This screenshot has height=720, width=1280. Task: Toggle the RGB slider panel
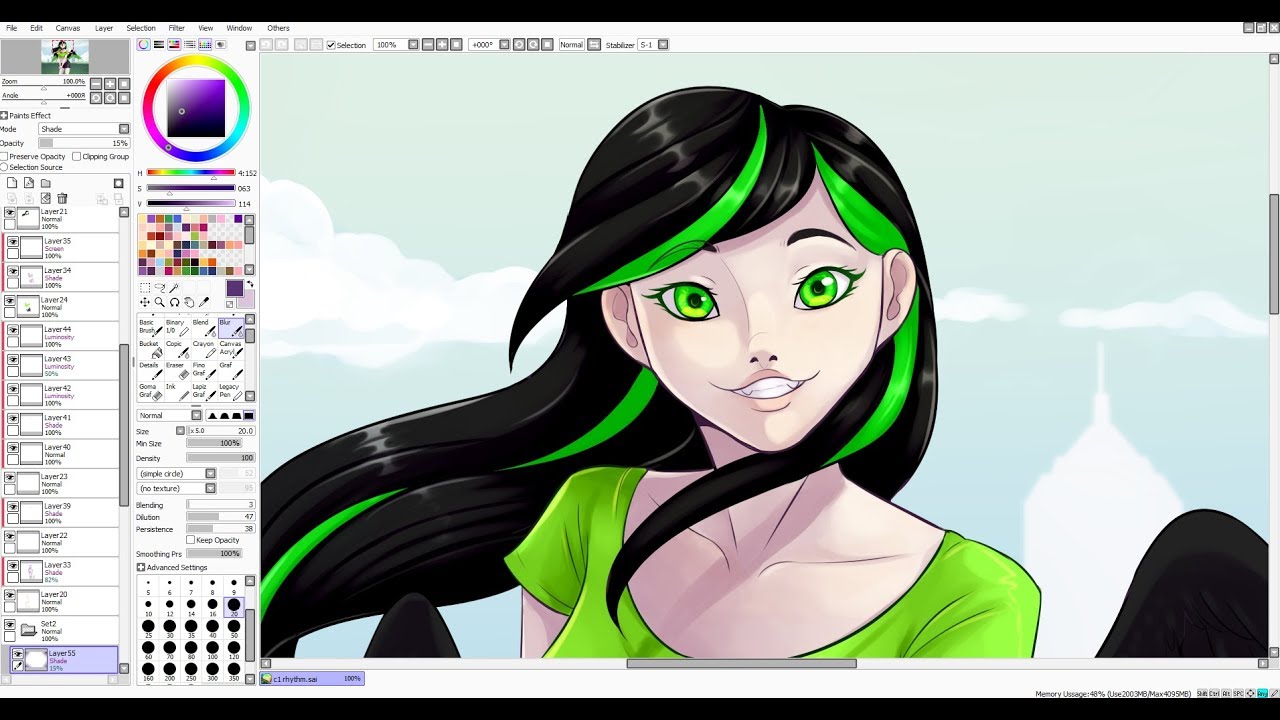pos(159,44)
